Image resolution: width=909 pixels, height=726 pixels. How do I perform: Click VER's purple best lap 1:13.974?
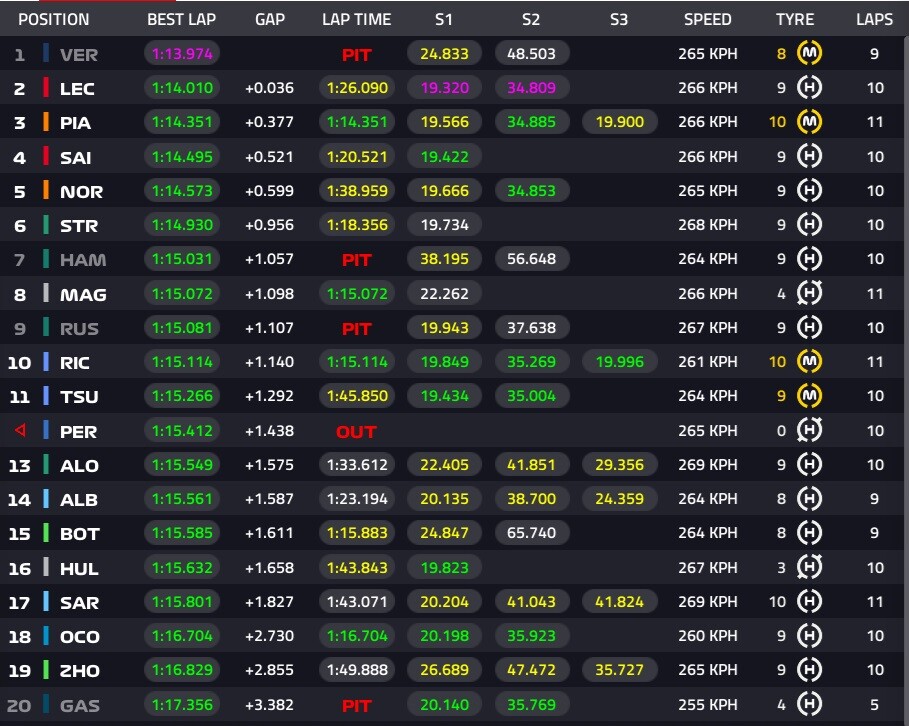182,54
